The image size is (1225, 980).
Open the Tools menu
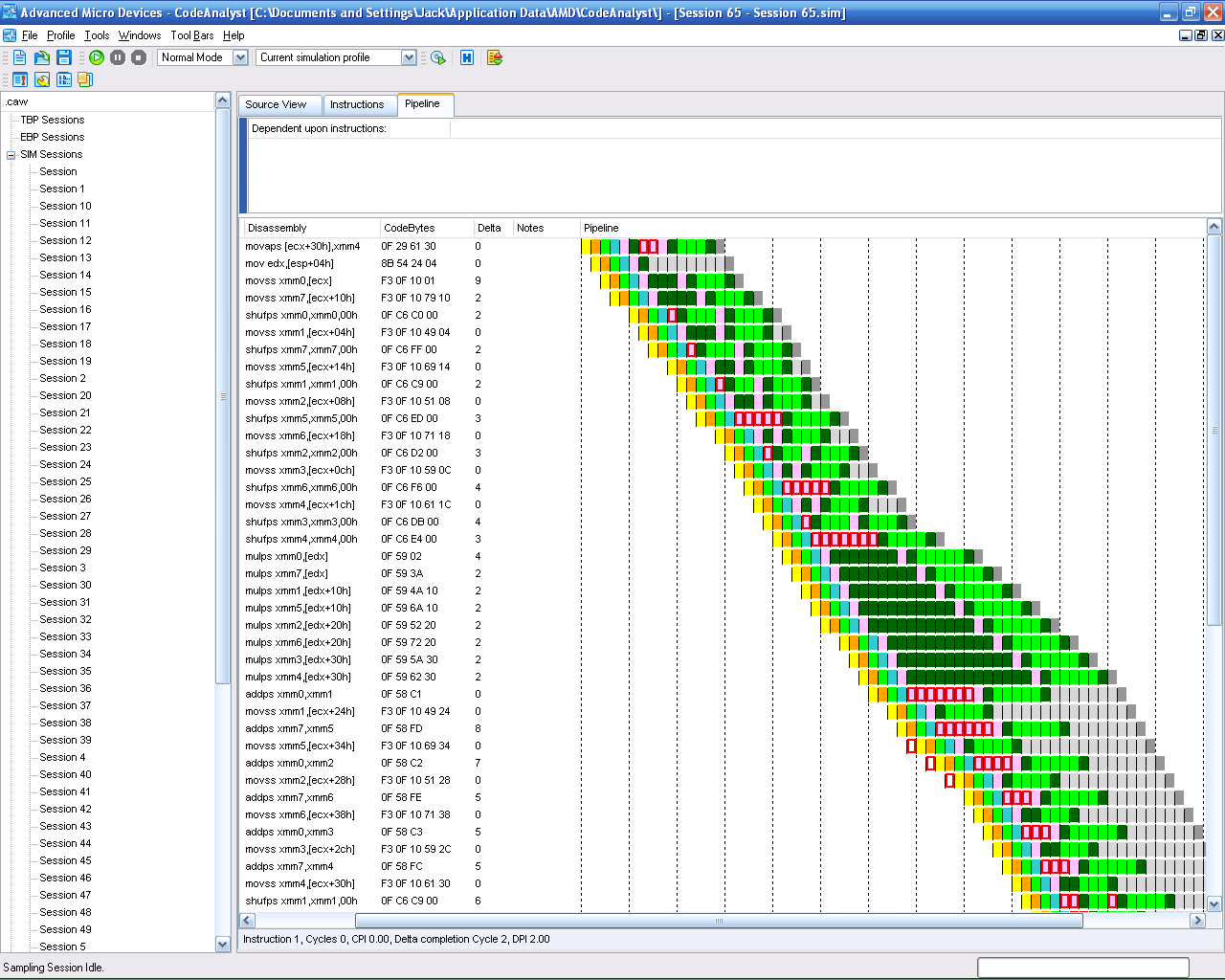coord(97,35)
